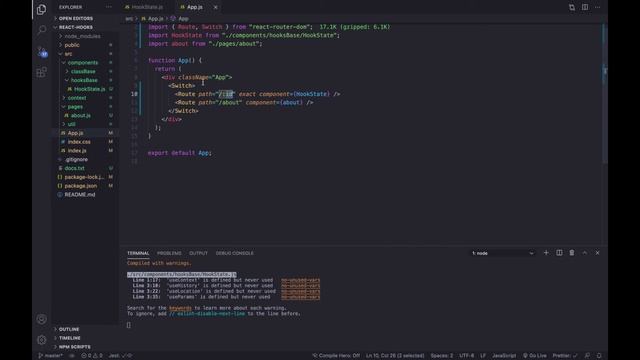This screenshot has width=640, height=360.
Task: Switch to the TERMINAL tab
Action: click(138, 253)
